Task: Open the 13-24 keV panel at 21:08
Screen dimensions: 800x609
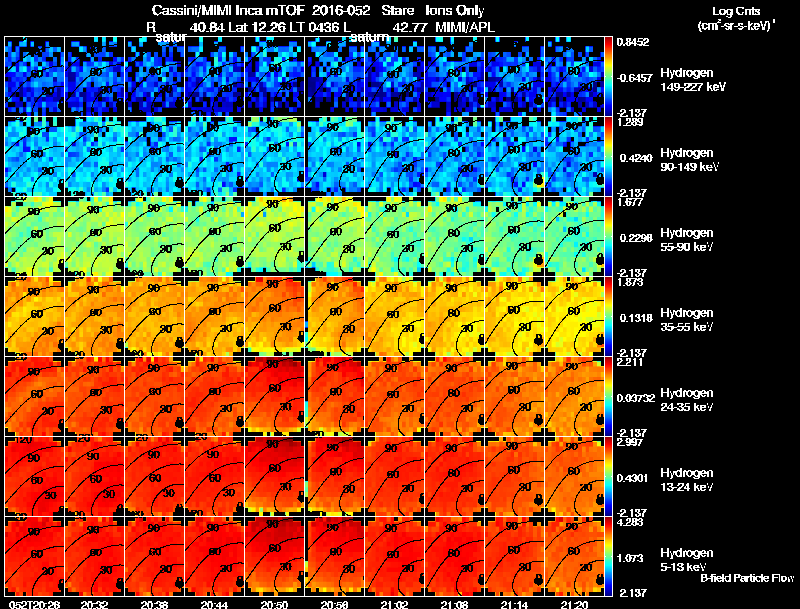Action: pos(455,477)
